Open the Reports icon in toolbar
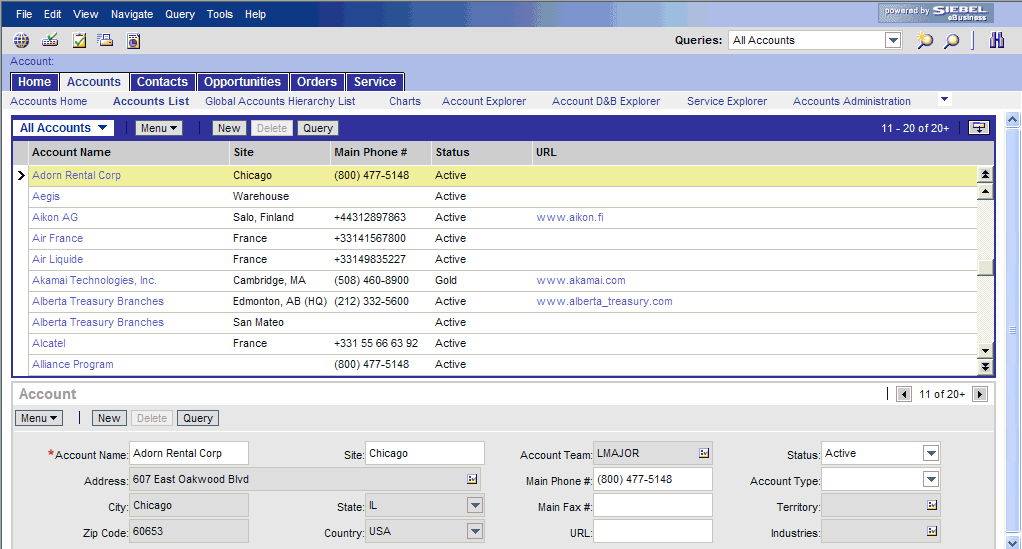 click(134, 40)
